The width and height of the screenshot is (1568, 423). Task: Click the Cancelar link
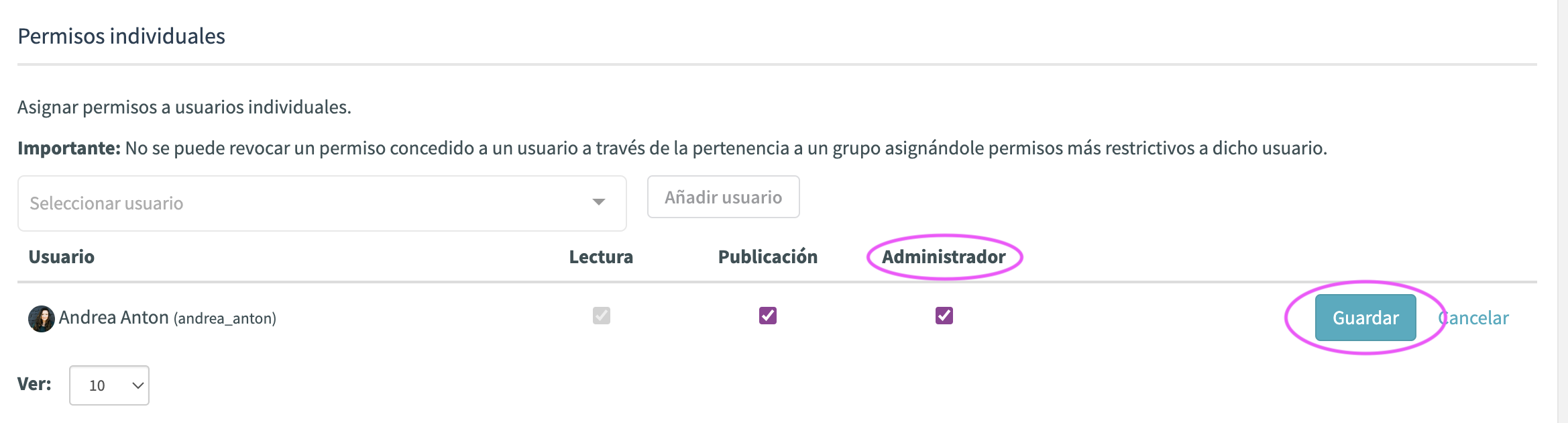[1473, 318]
